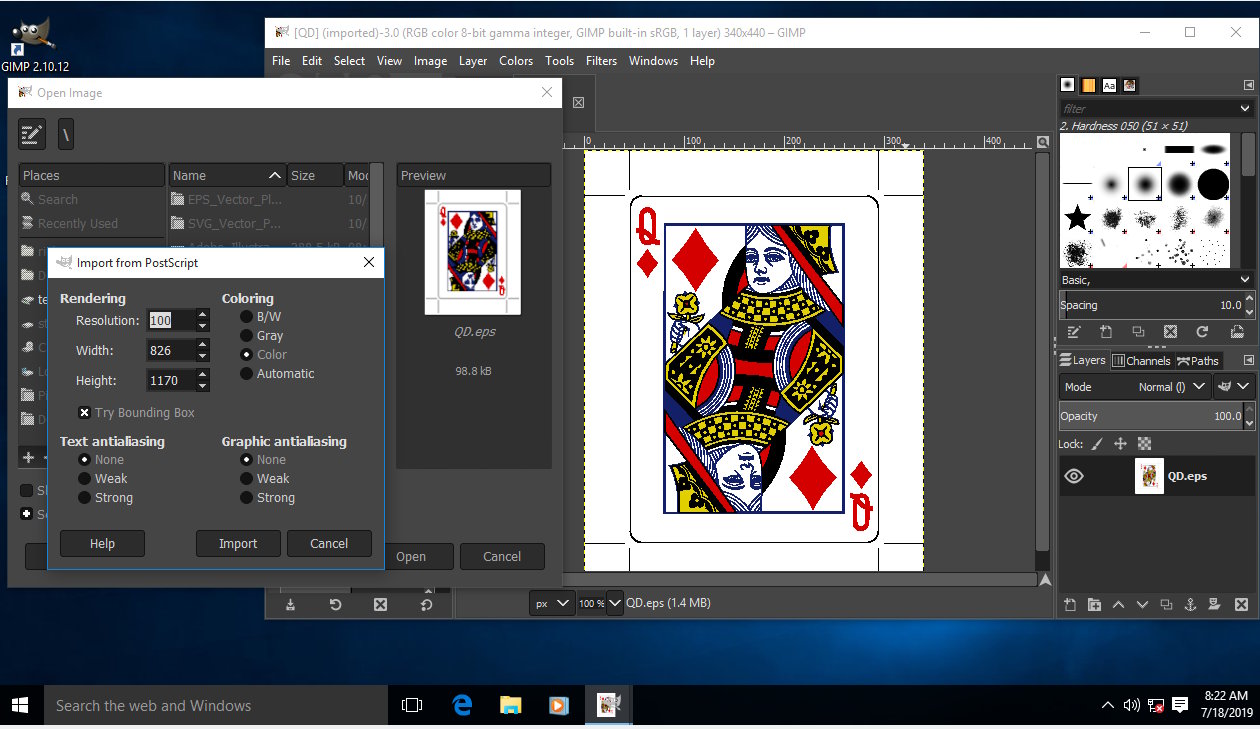Lock pixels with the brush icon
Image resolution: width=1260 pixels, height=729 pixels.
coord(1097,444)
